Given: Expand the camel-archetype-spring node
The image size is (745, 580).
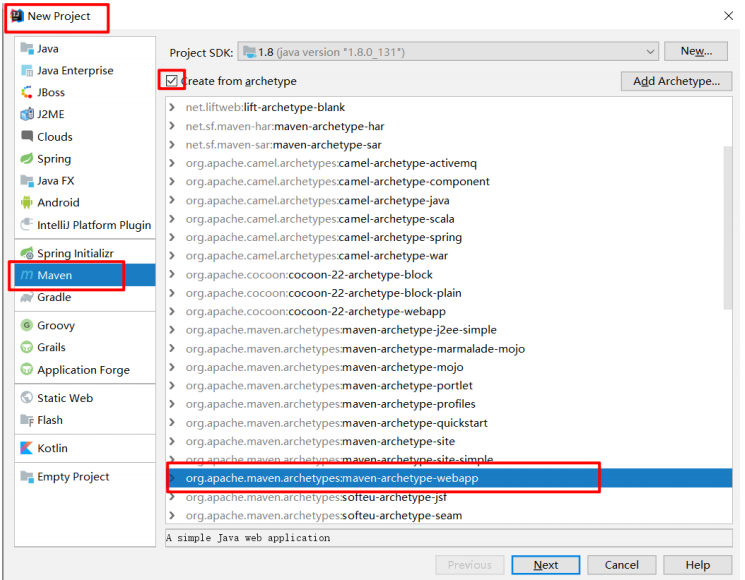Looking at the screenshot, I should click(x=172, y=237).
